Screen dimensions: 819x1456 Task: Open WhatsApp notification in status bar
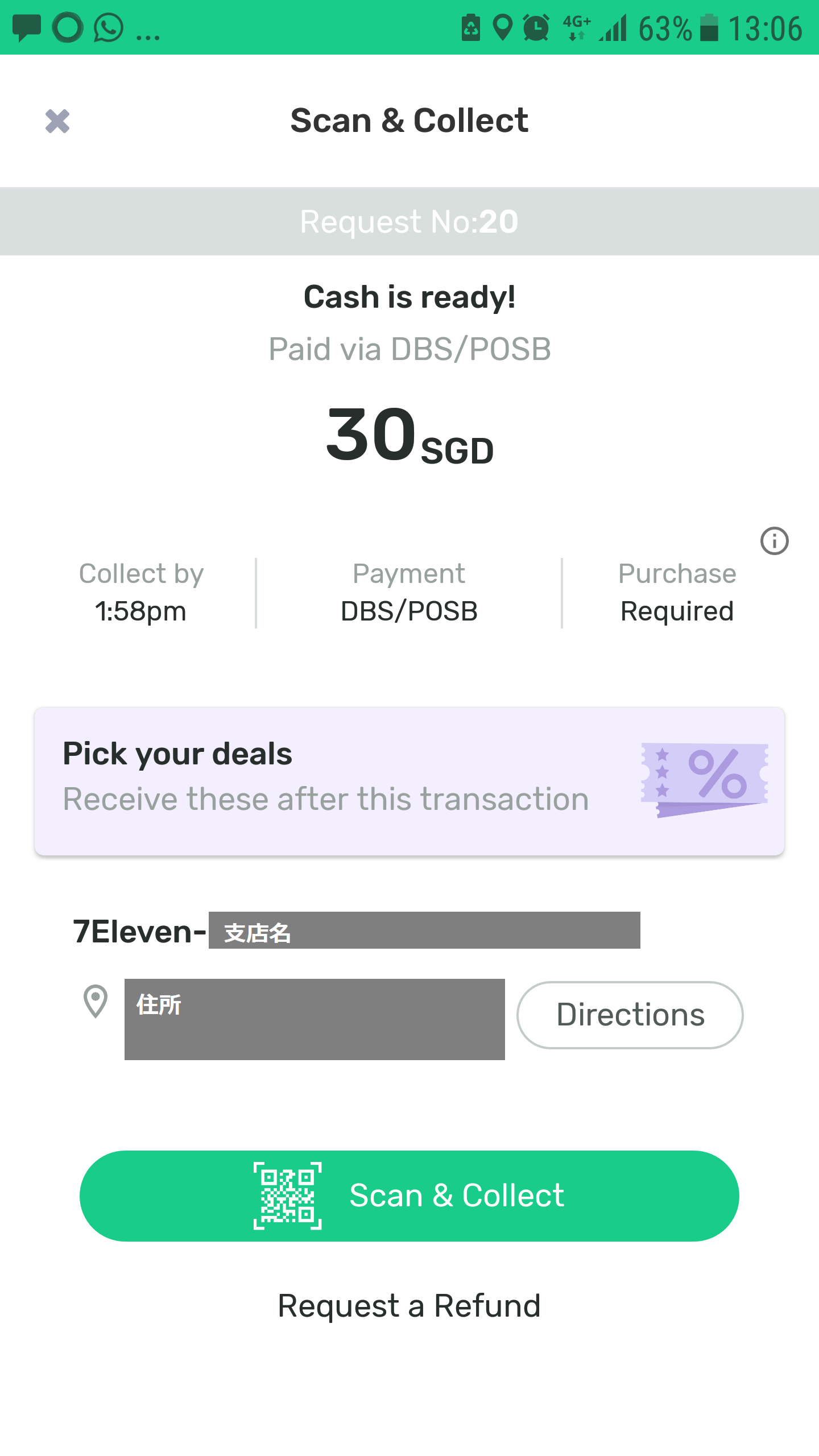click(108, 28)
